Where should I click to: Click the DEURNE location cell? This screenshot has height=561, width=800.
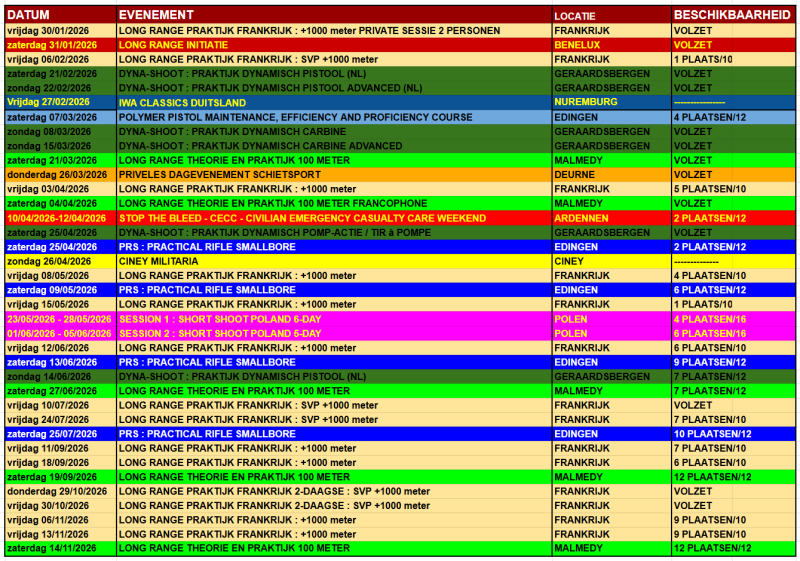611,174
